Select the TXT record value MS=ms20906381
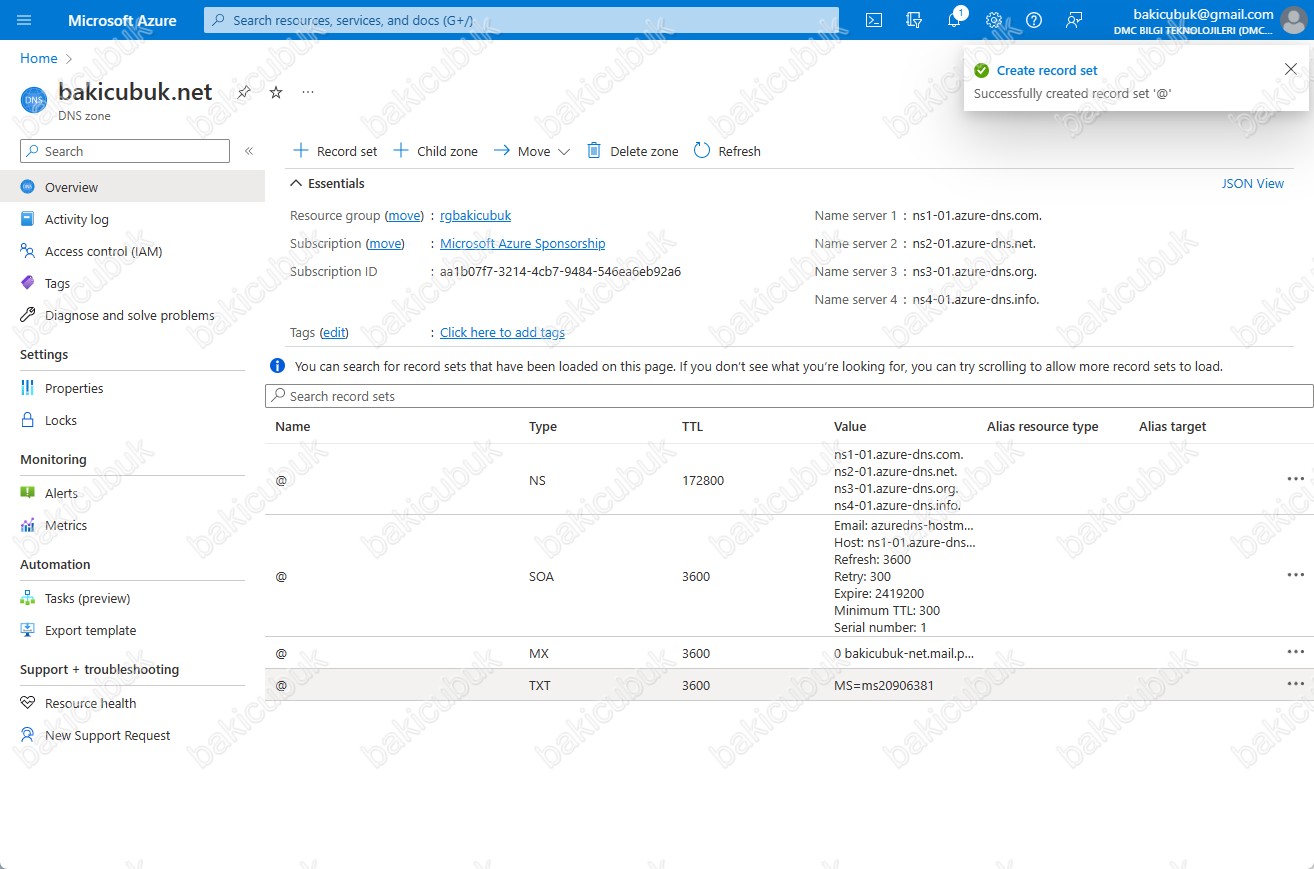The width and height of the screenshot is (1314, 869). pyautogui.click(x=884, y=685)
